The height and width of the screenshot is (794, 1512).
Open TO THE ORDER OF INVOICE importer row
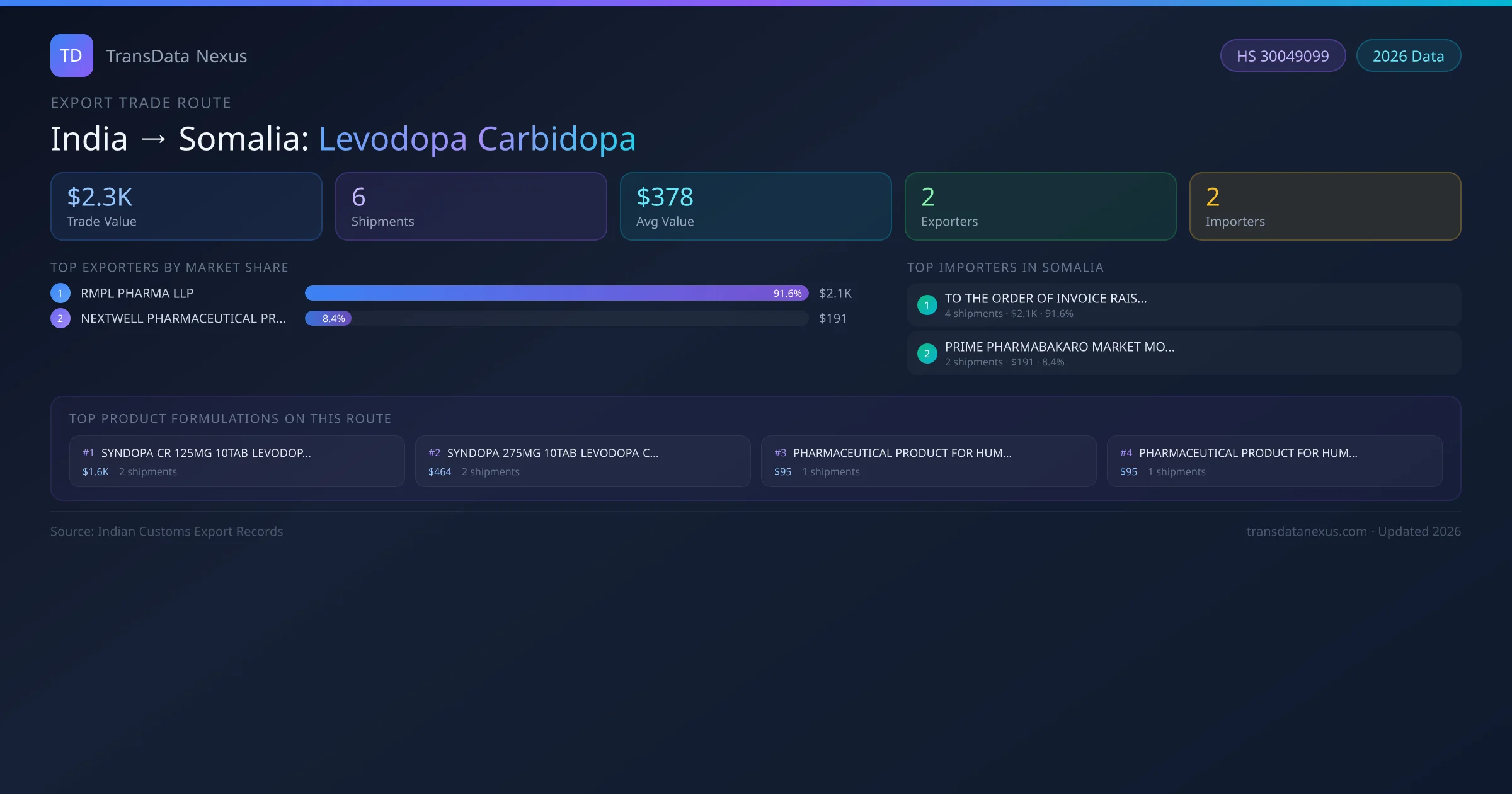click(1183, 305)
